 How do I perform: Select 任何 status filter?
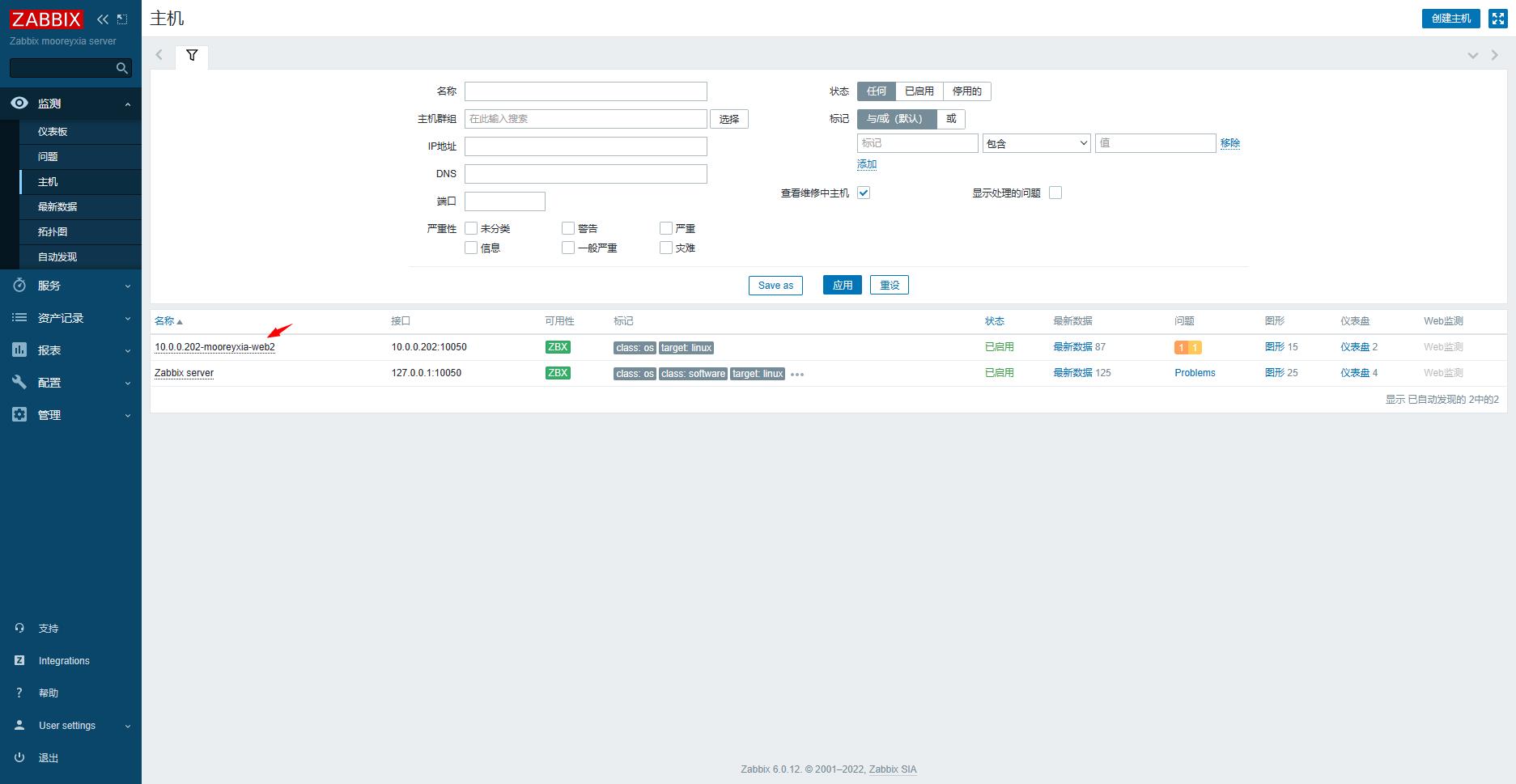[x=877, y=91]
